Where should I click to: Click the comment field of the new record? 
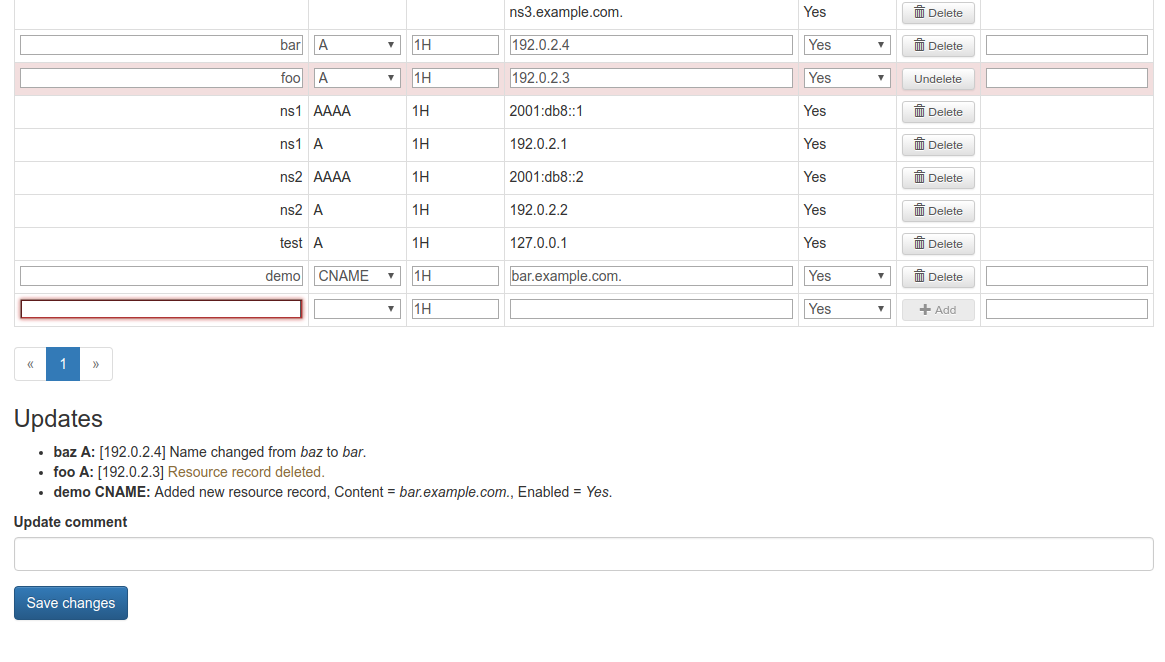[1066, 309]
